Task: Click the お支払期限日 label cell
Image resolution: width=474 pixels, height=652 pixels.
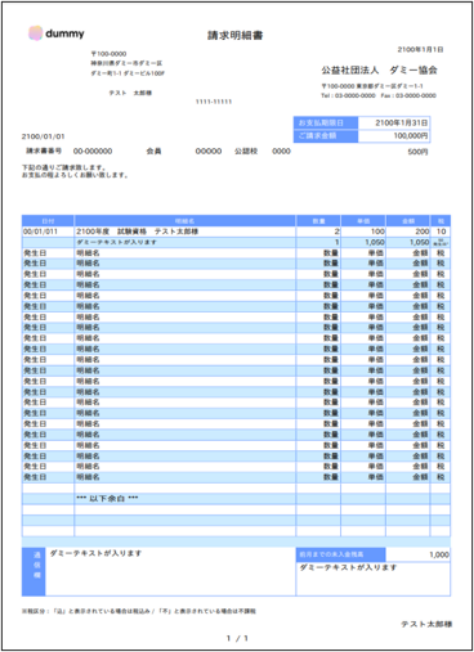Action: [x=326, y=123]
